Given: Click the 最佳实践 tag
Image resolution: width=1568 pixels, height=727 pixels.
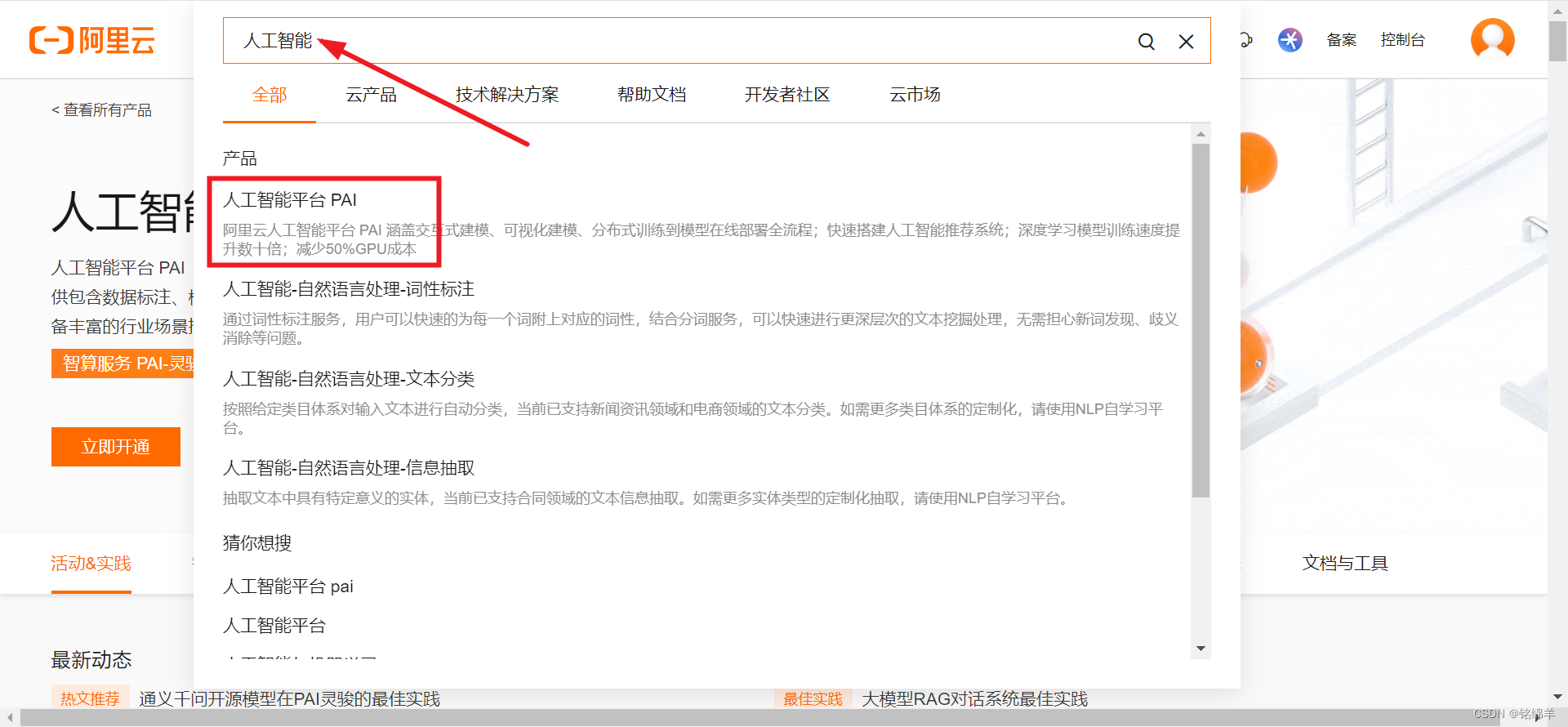Looking at the screenshot, I should (x=813, y=698).
